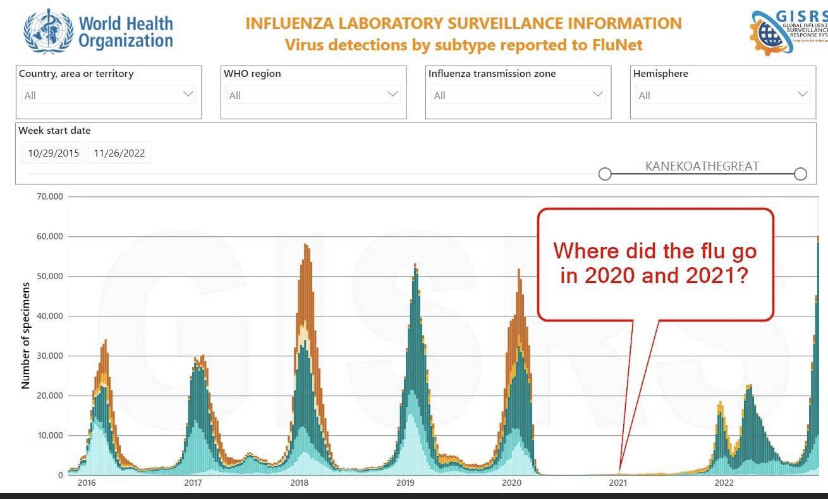Click the 2022 x-axis year label
The width and height of the screenshot is (828, 499).
pyautogui.click(x=724, y=483)
